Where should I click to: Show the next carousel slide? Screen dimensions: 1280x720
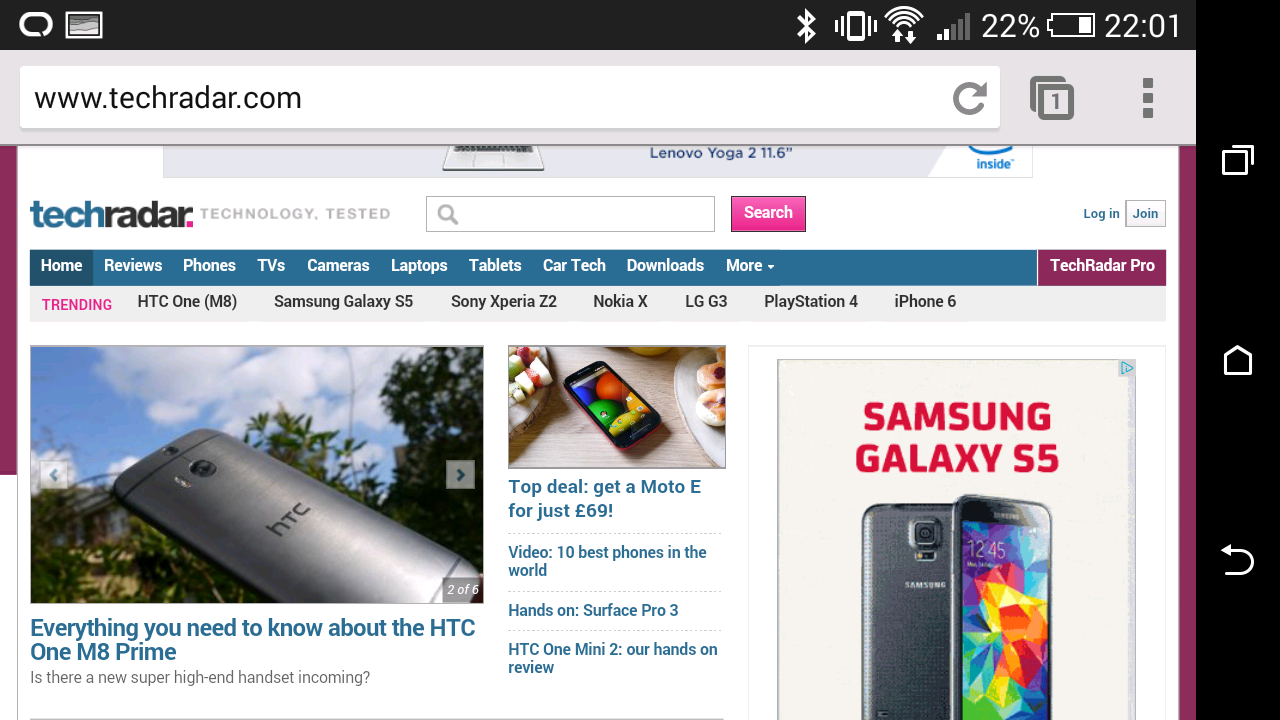coord(460,474)
